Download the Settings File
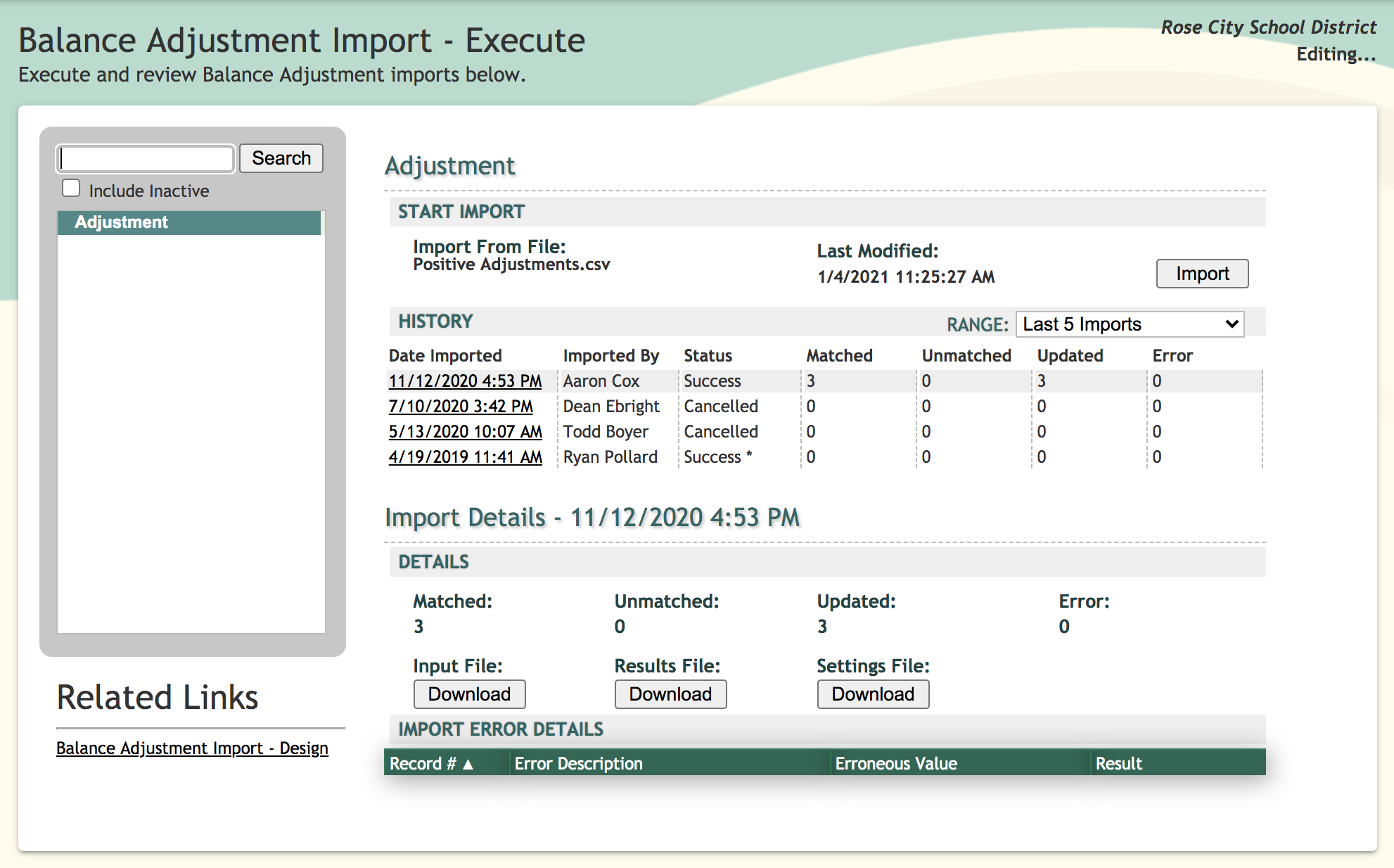 coord(872,694)
